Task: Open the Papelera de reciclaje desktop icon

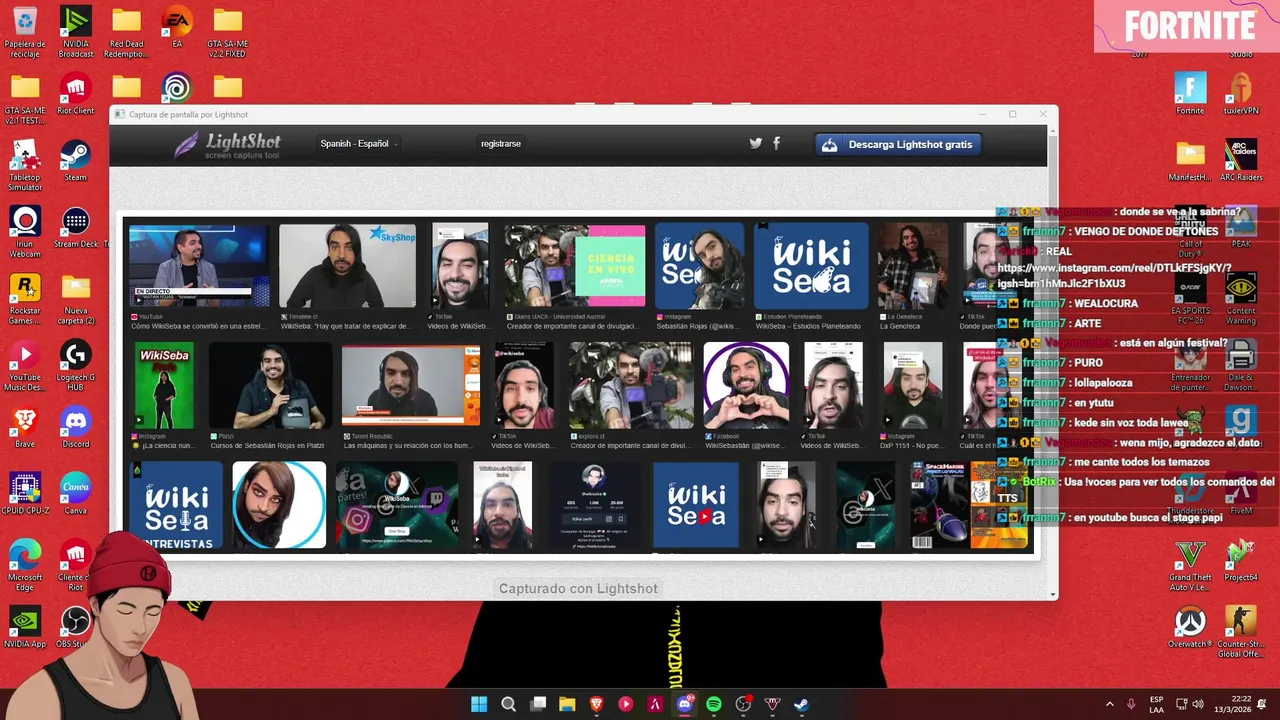Action: [25, 32]
